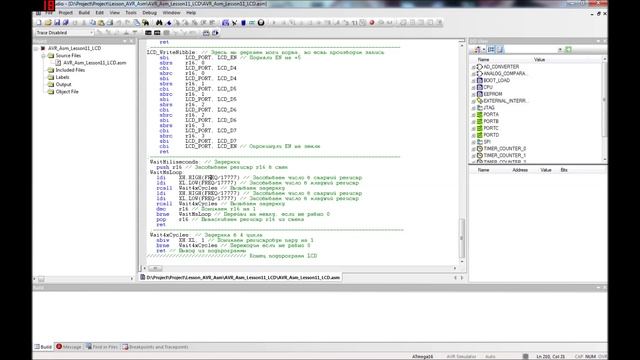
Task: Click the Open File folder icon
Action: click(48, 23)
